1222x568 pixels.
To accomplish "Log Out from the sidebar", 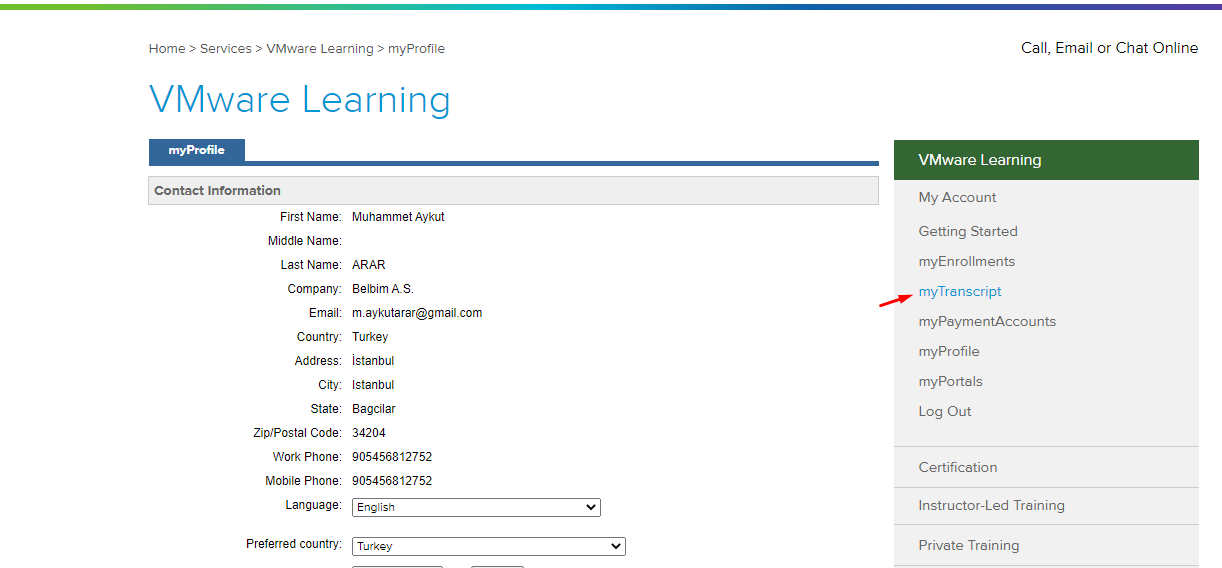I will coord(945,411).
